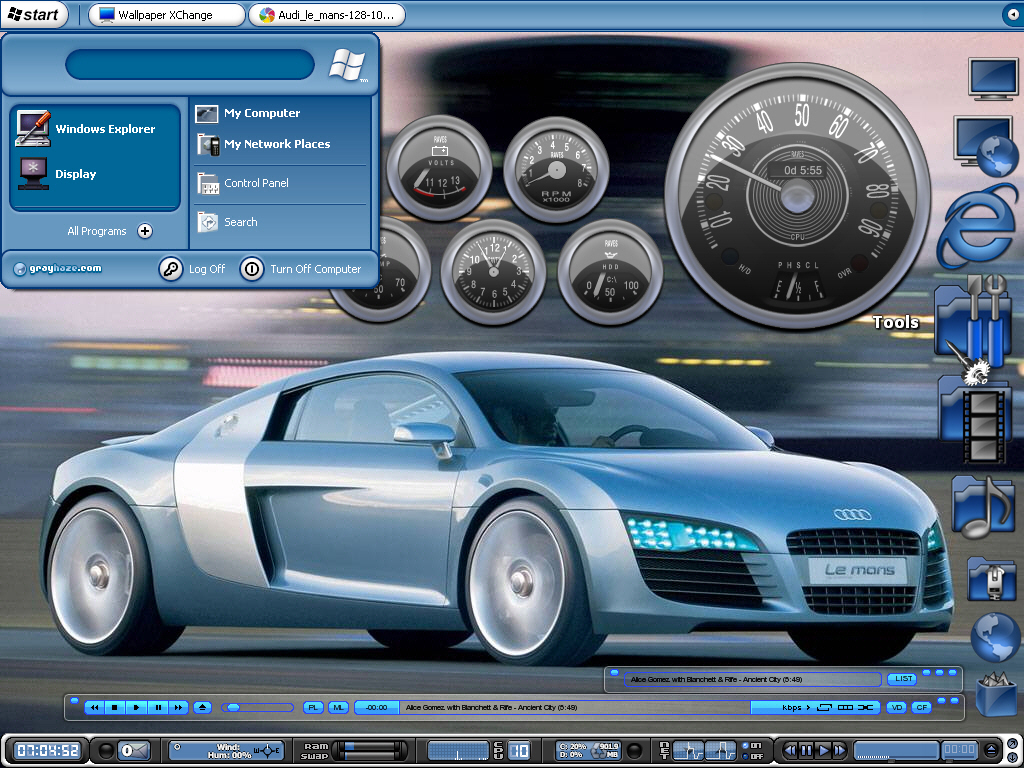The width and height of the screenshot is (1024, 768).
Task: Click the Log Off button
Action: (192, 268)
